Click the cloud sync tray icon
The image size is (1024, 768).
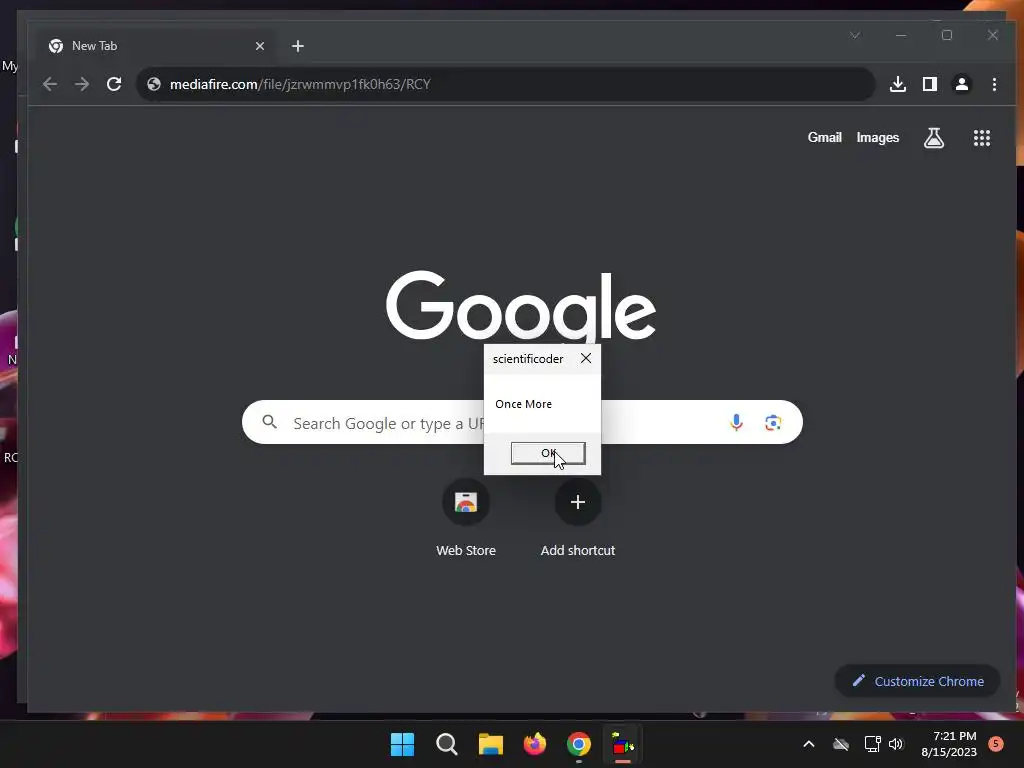(841, 744)
